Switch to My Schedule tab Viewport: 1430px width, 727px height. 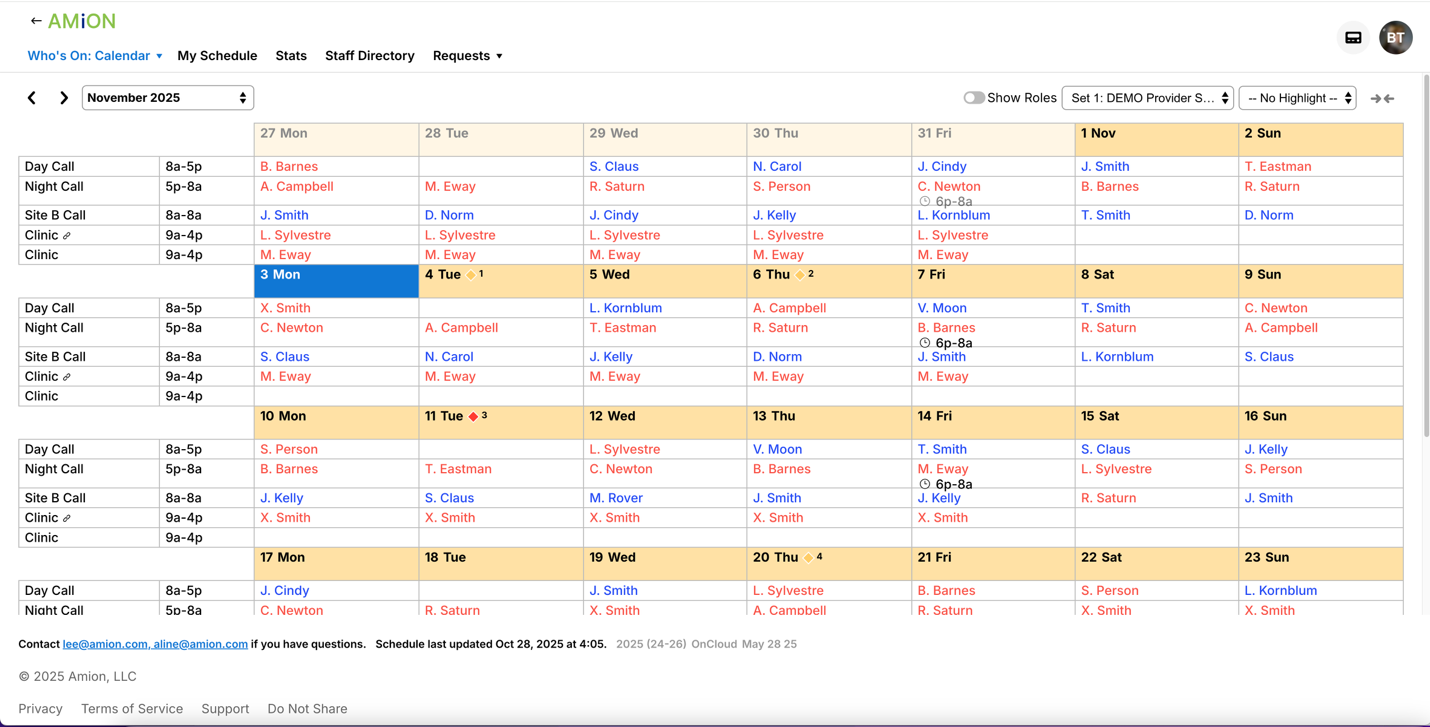[217, 56]
